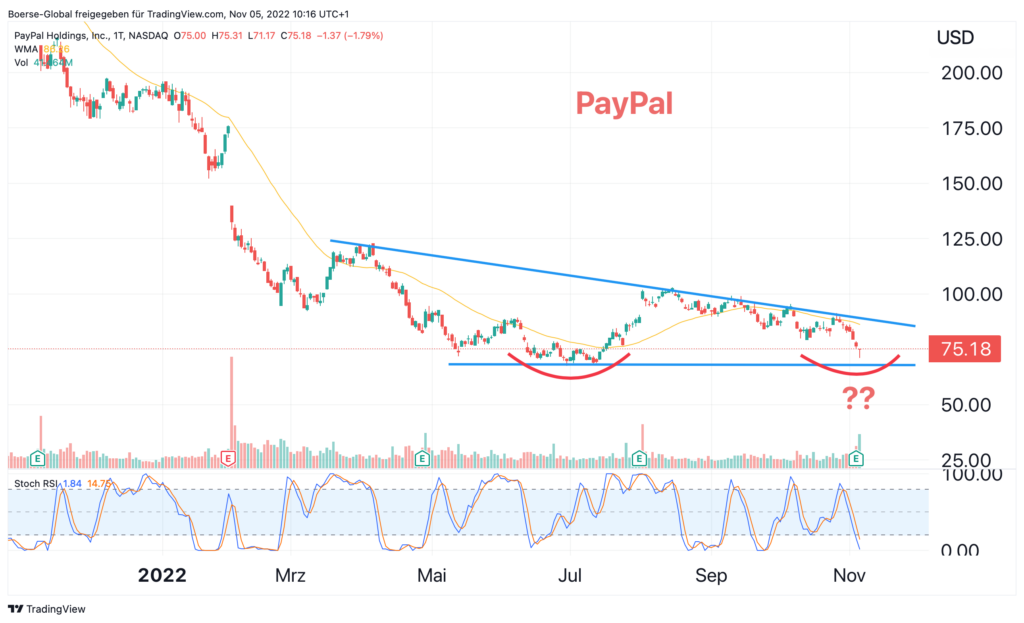Screen dimensions: 1024x623
Task: Click the 2022 time axis label
Action: coord(162,575)
